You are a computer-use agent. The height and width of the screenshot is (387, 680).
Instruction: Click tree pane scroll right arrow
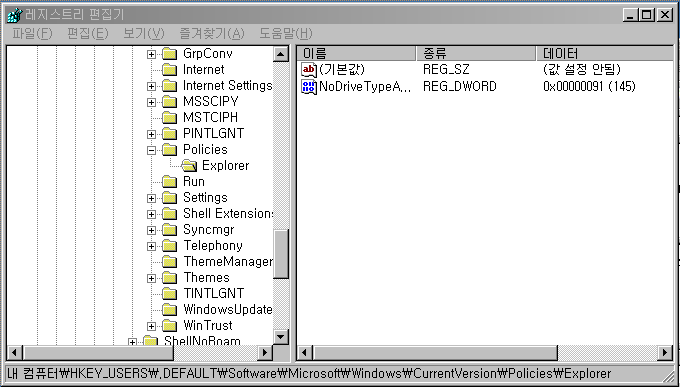point(265,352)
